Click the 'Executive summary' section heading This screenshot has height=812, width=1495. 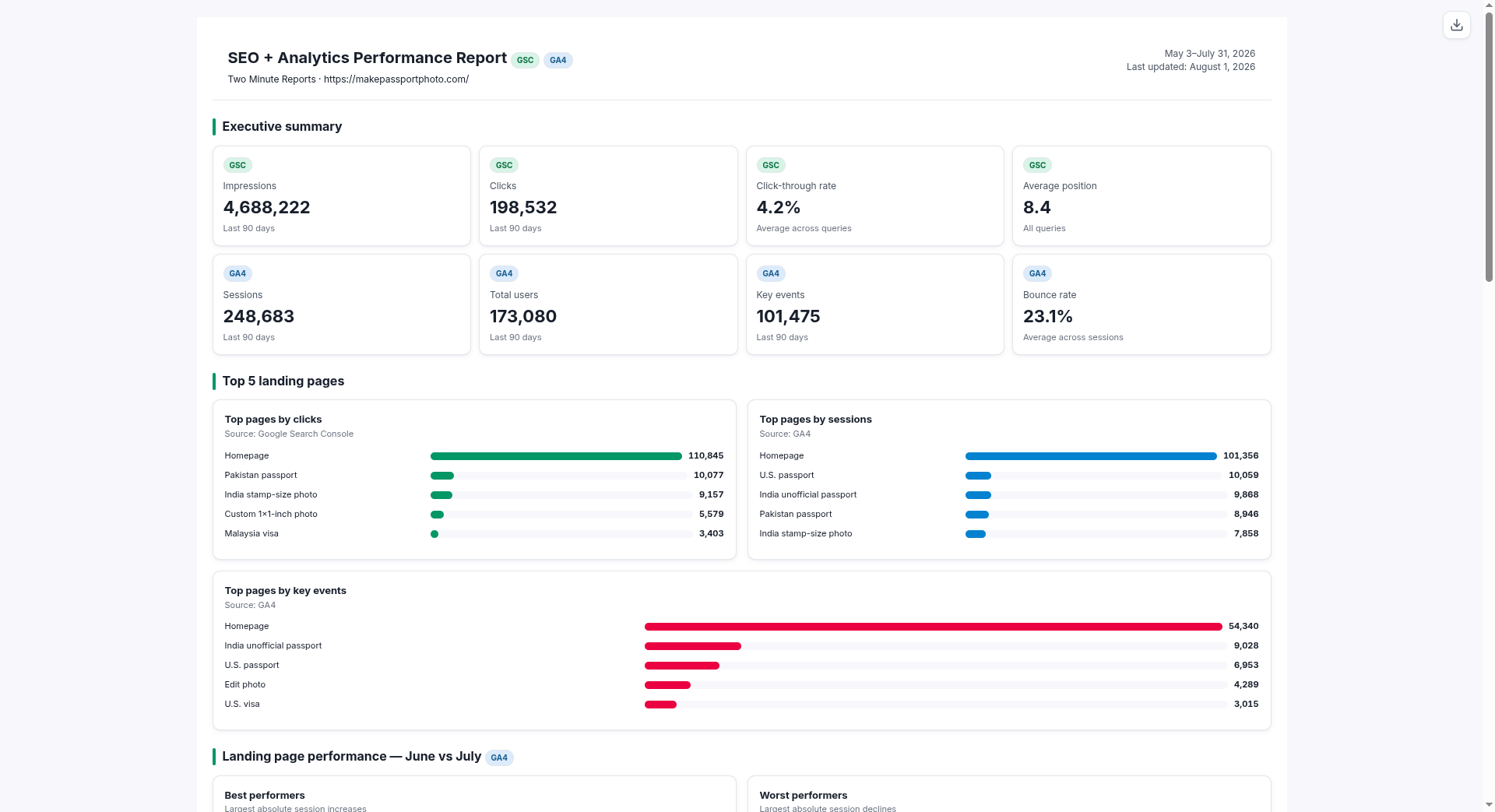point(282,126)
